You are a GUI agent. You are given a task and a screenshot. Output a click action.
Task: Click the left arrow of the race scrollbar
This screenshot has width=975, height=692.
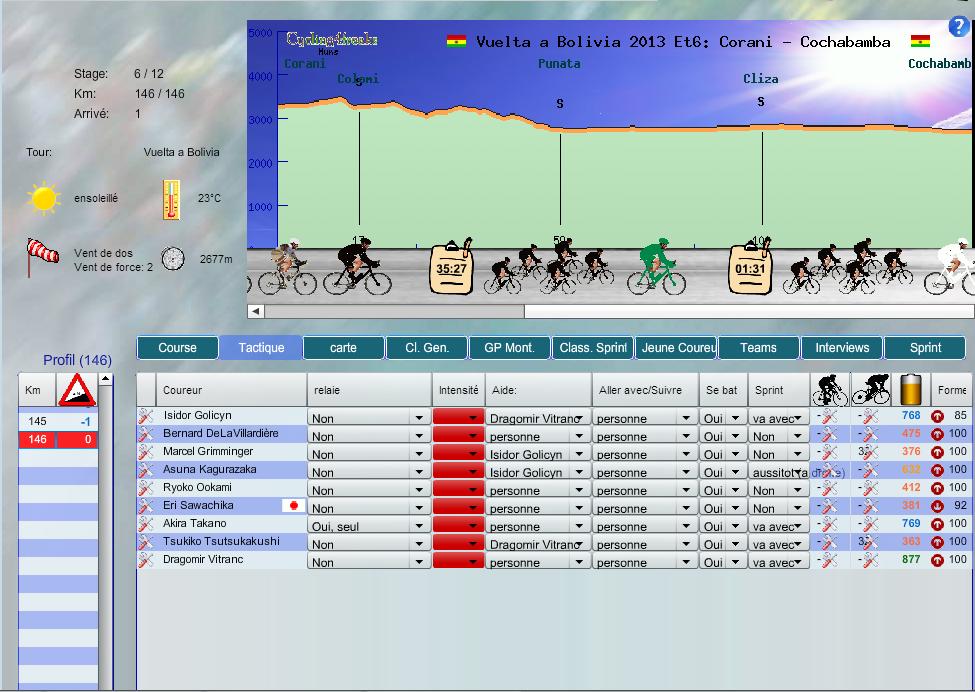click(256, 311)
